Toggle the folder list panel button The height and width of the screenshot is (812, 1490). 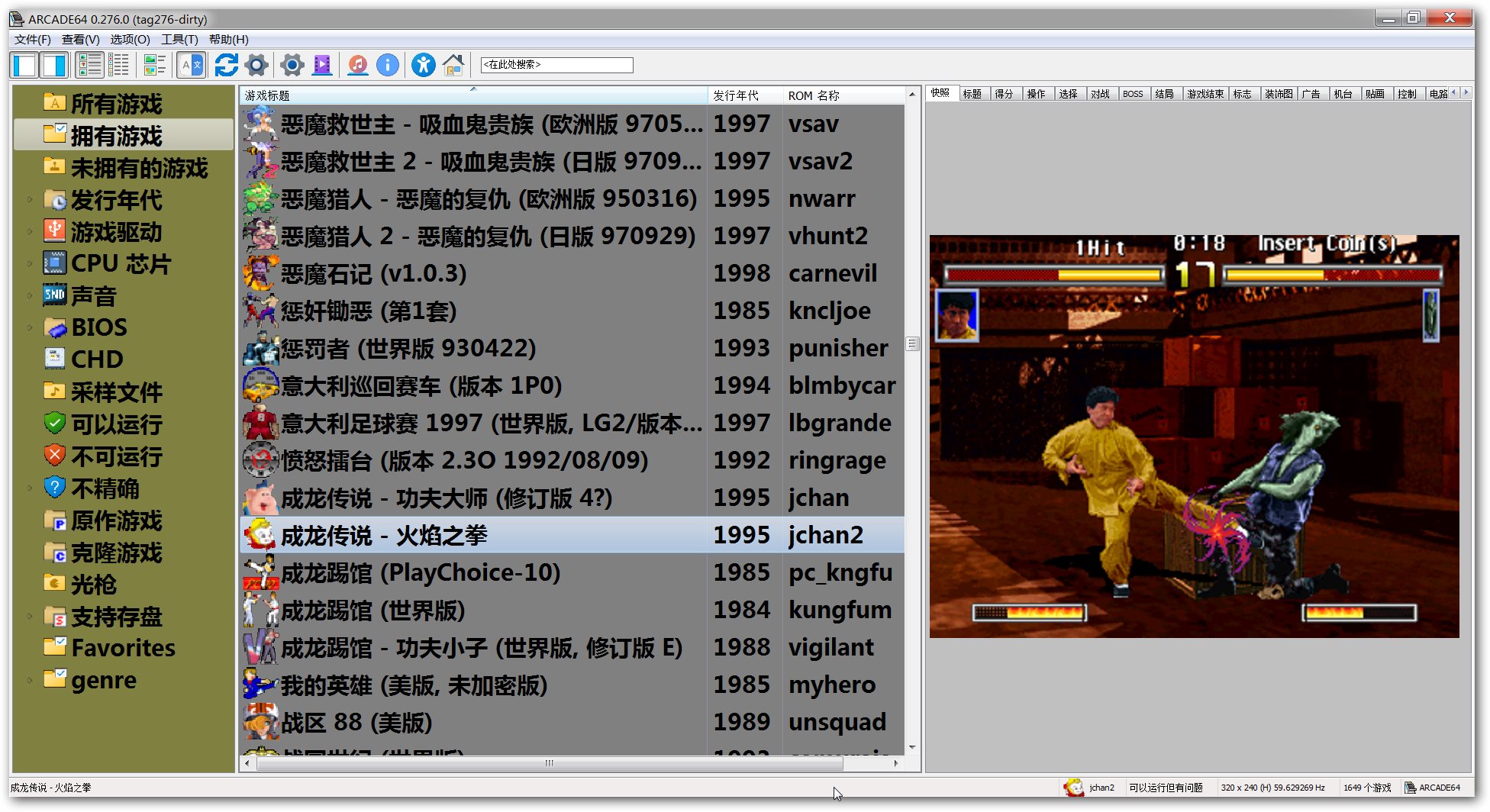coord(25,66)
